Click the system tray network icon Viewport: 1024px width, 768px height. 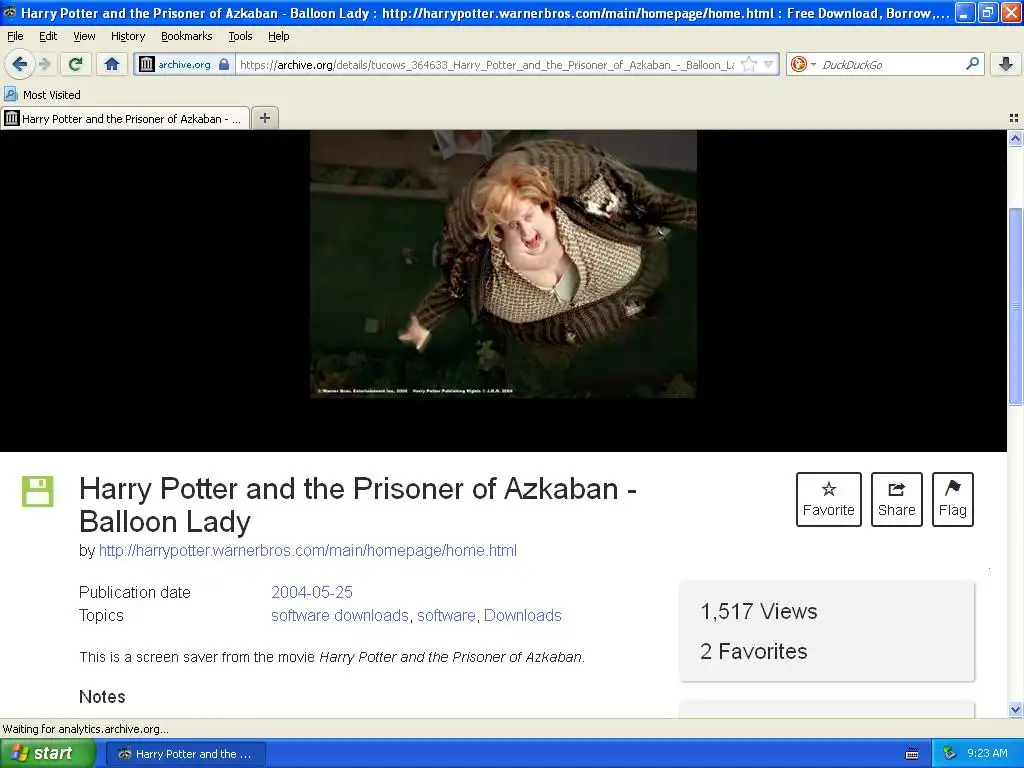coord(949,754)
